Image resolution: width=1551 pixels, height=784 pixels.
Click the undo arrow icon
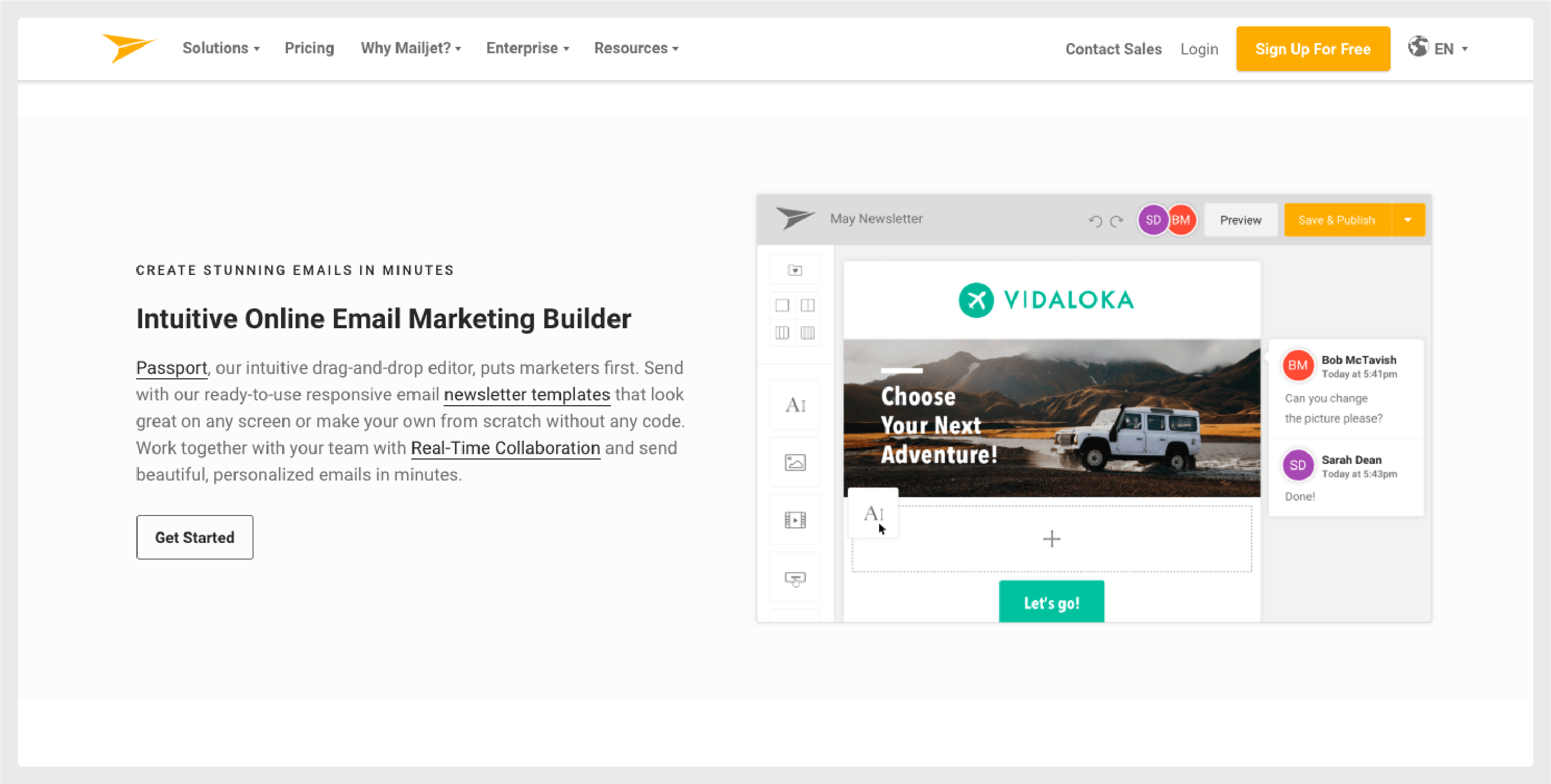tap(1094, 220)
